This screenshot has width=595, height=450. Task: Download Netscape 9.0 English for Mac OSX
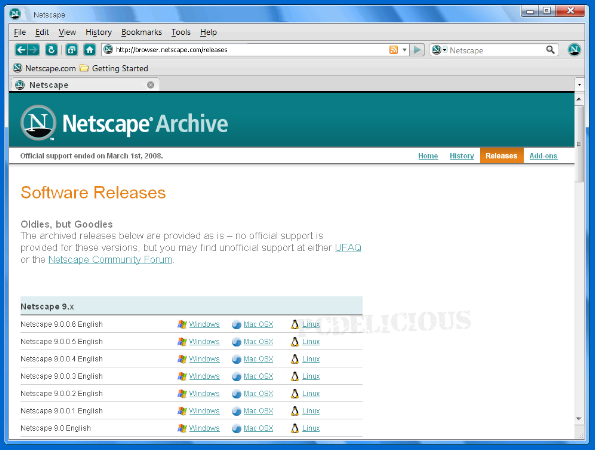click(258, 428)
